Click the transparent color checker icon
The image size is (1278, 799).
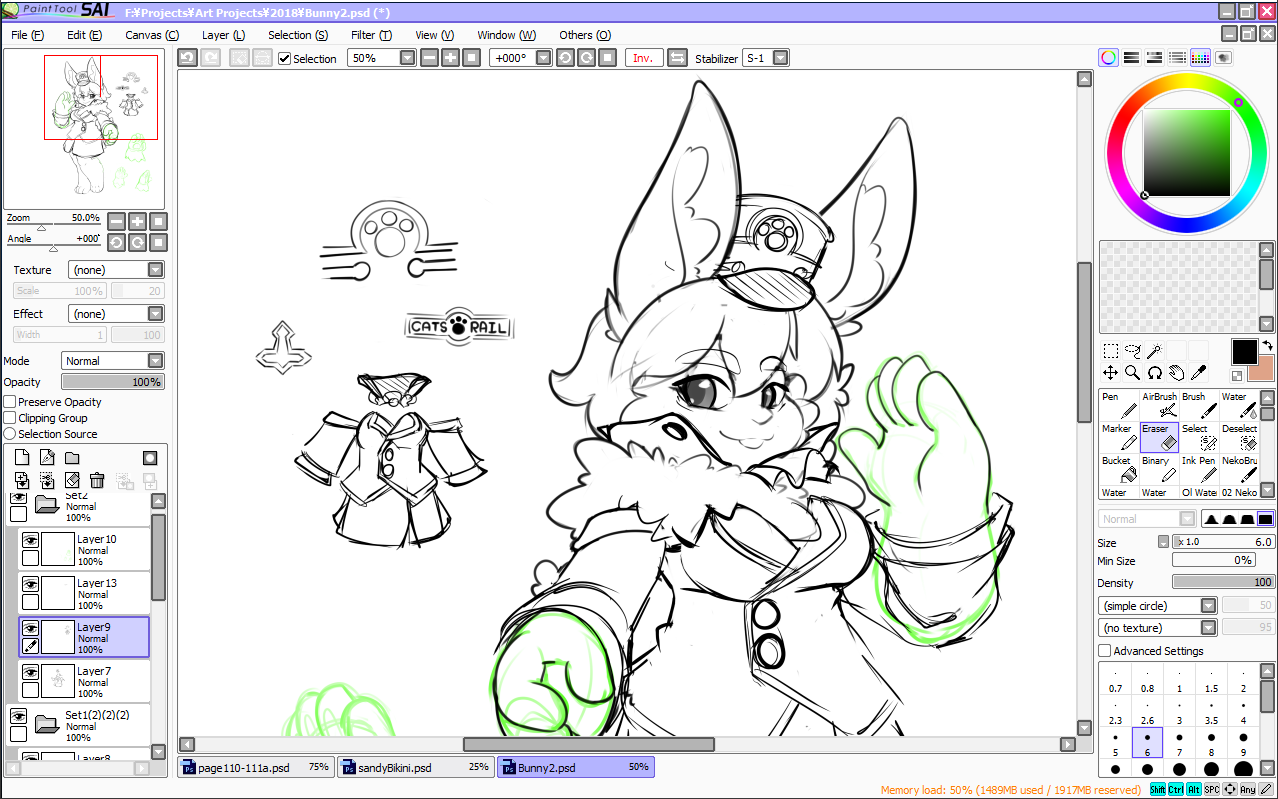tap(1237, 376)
